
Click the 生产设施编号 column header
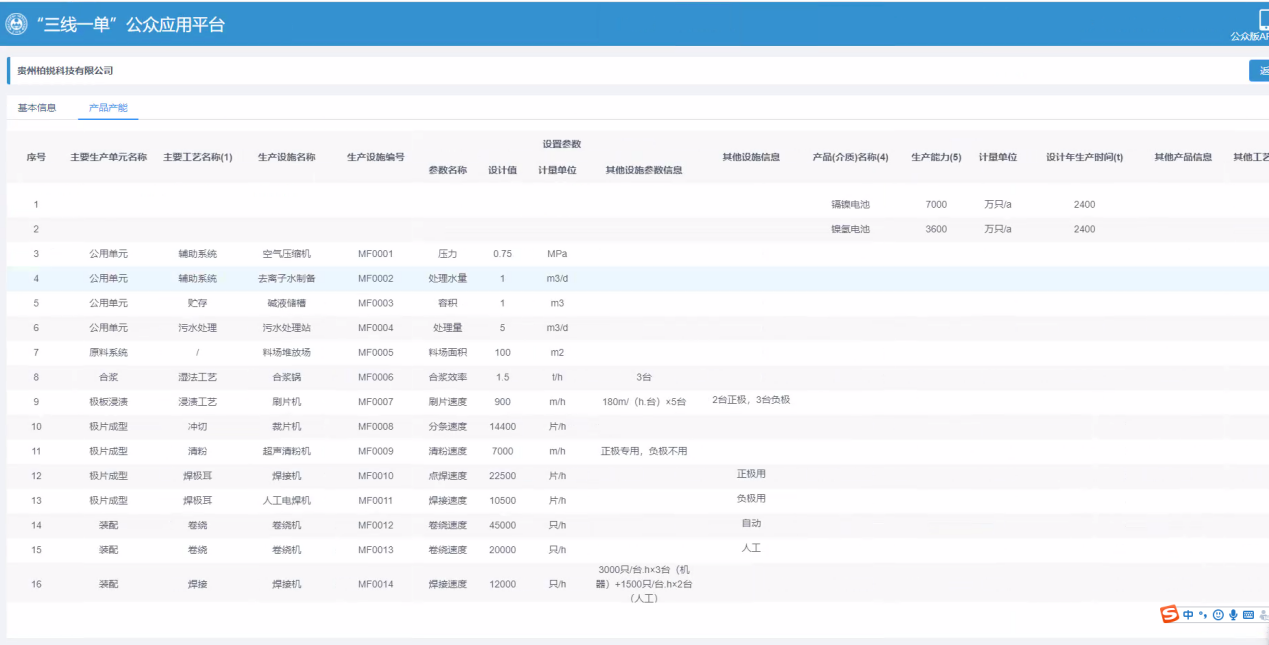click(376, 157)
